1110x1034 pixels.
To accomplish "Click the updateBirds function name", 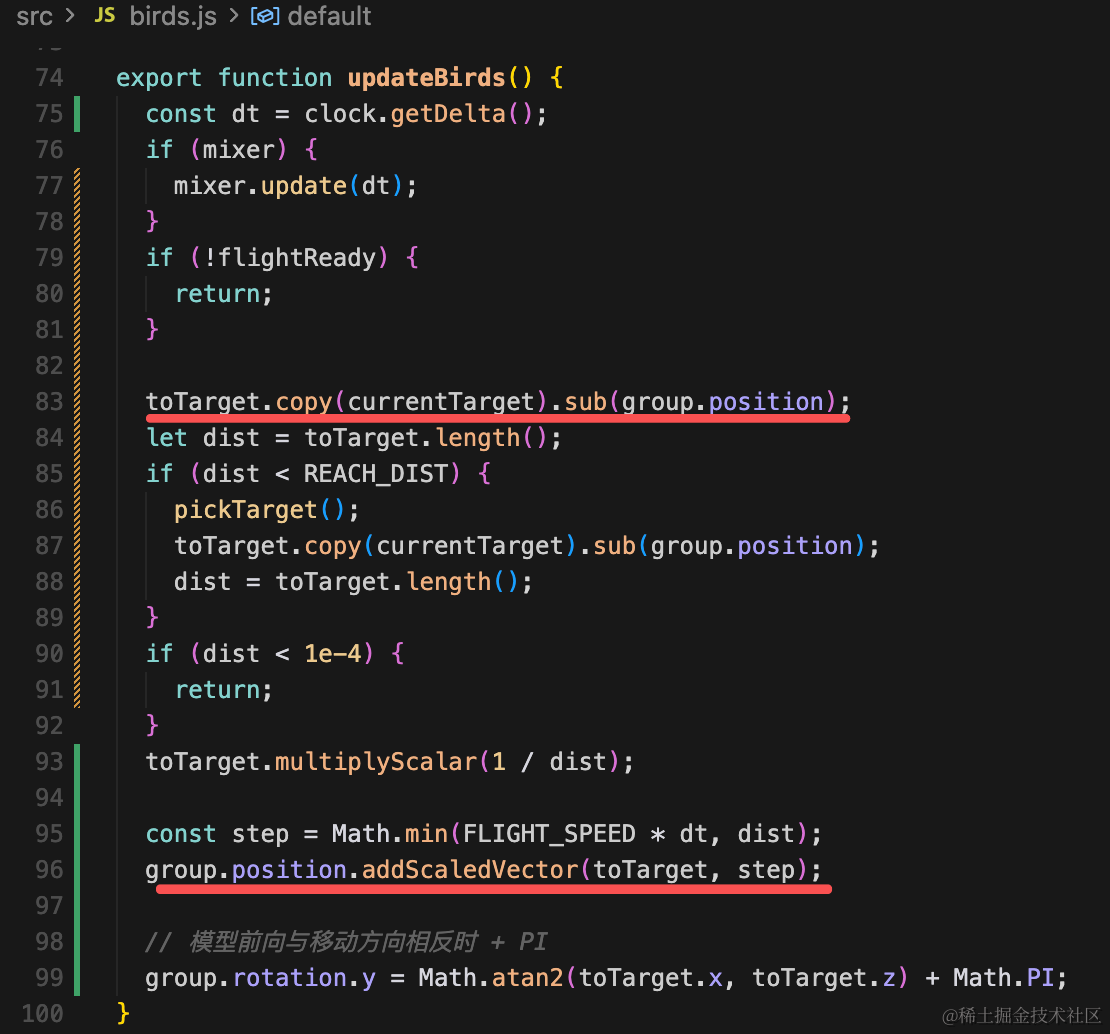I will [426, 78].
